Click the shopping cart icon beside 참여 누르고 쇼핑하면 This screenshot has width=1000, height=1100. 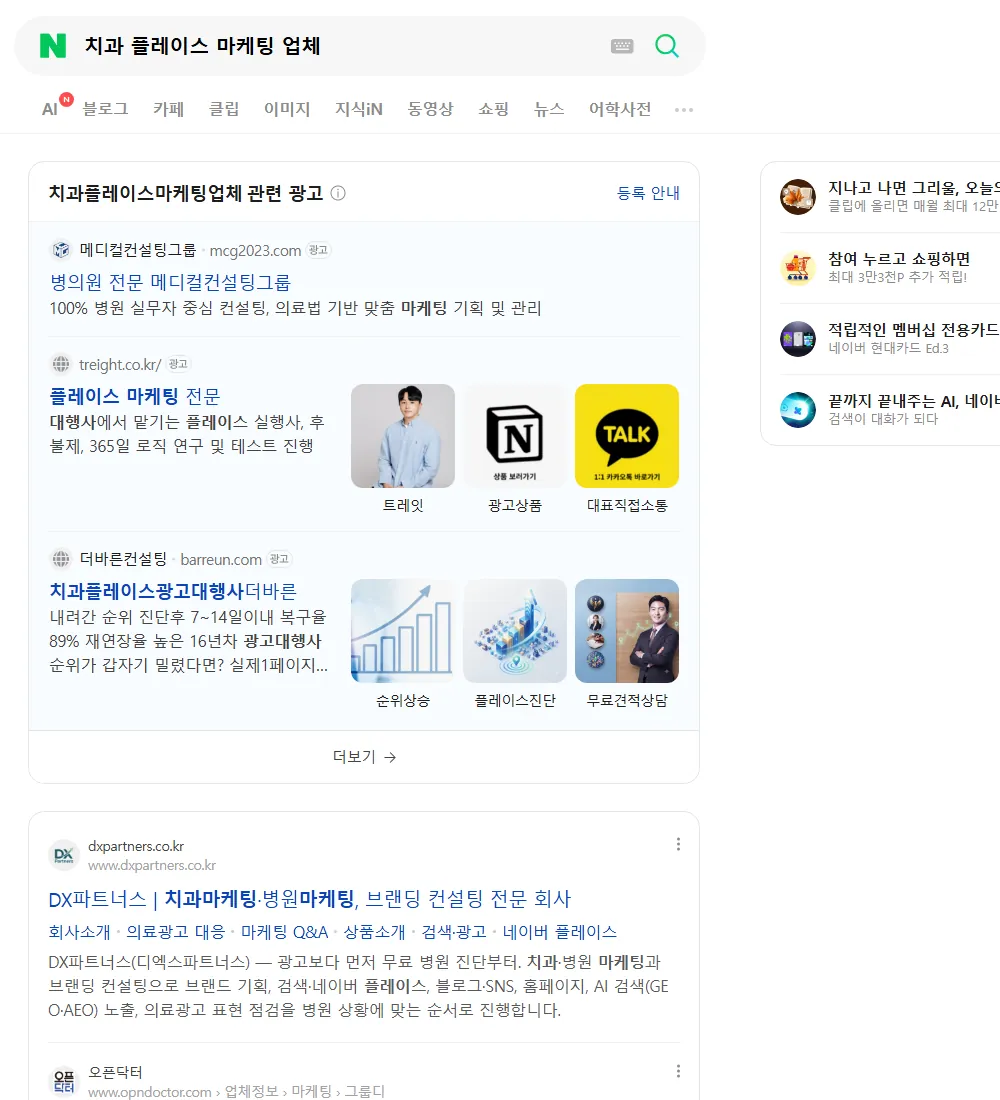[798, 268]
